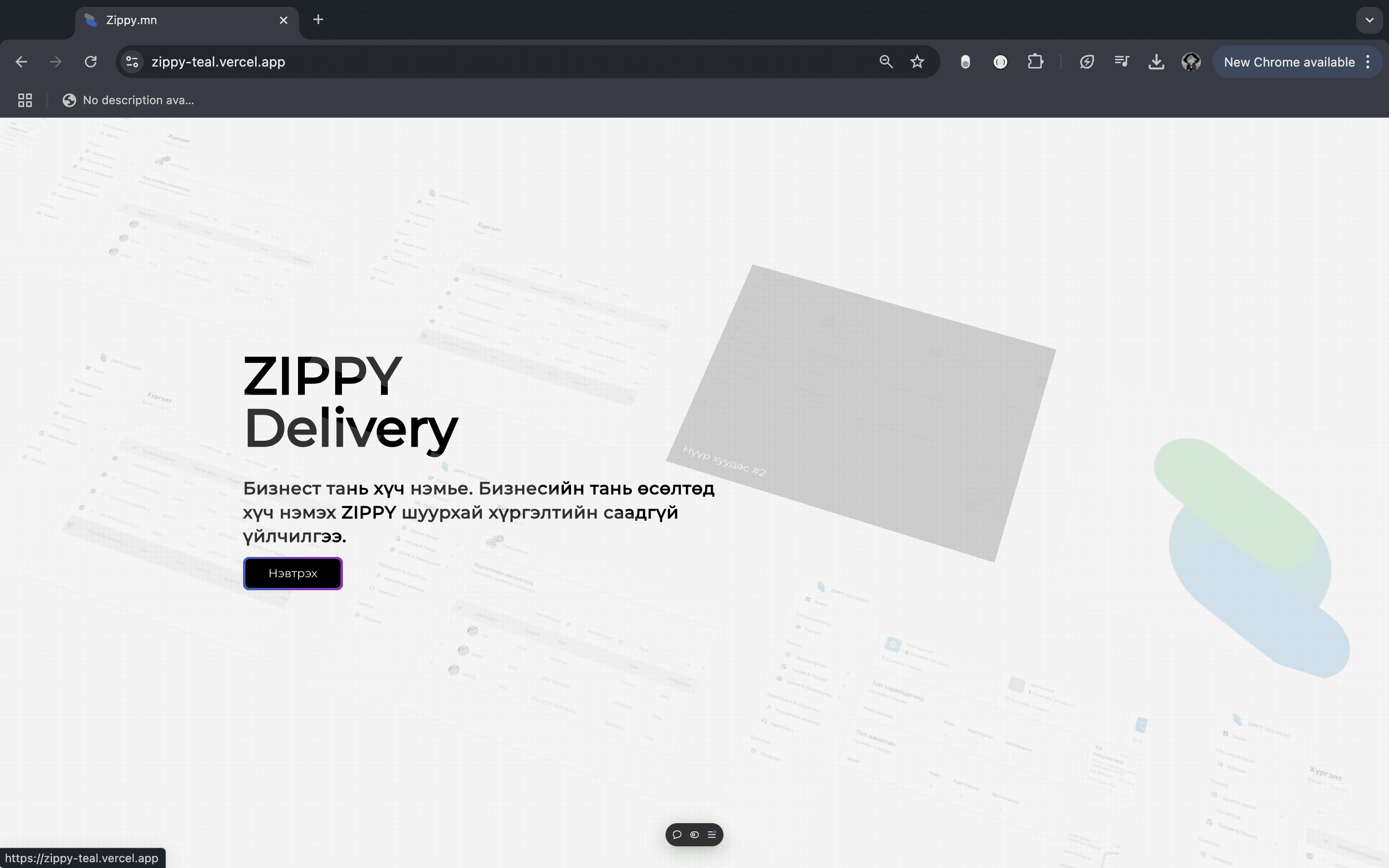
Task: Open the Chrome profile avatar
Action: [x=1192, y=62]
